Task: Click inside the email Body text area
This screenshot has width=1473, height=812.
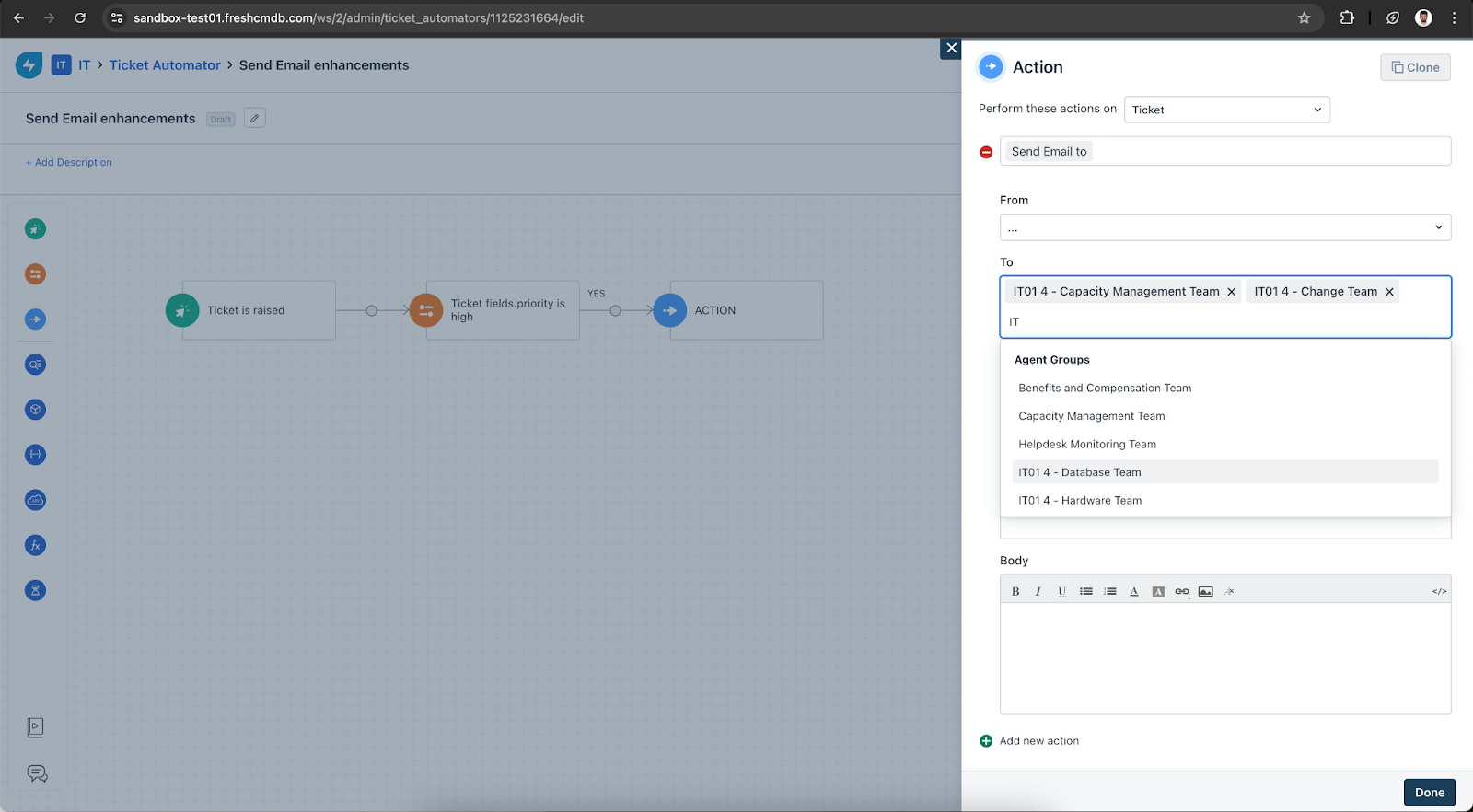Action: (x=1225, y=658)
